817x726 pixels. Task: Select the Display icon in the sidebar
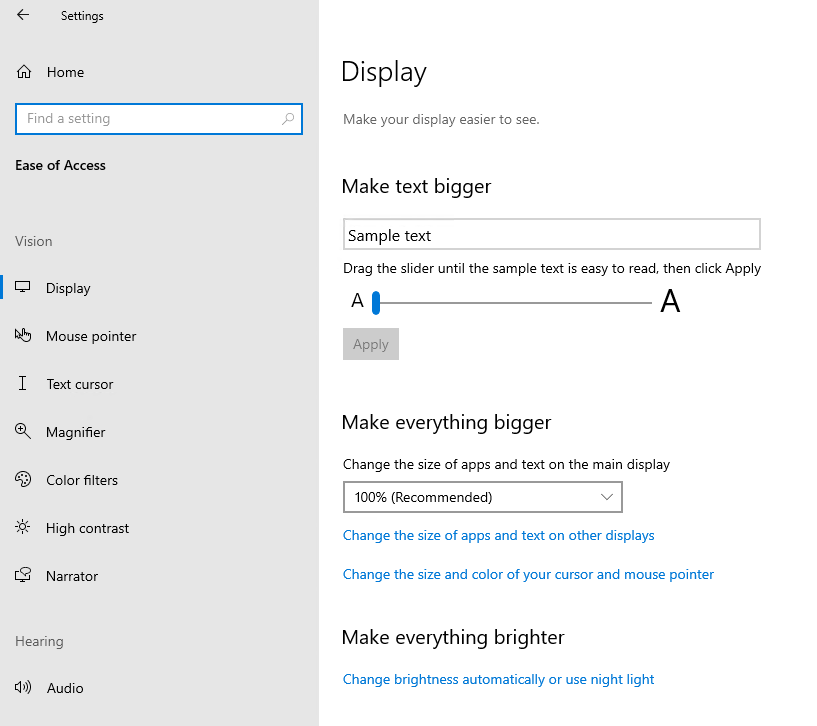pos(23,287)
